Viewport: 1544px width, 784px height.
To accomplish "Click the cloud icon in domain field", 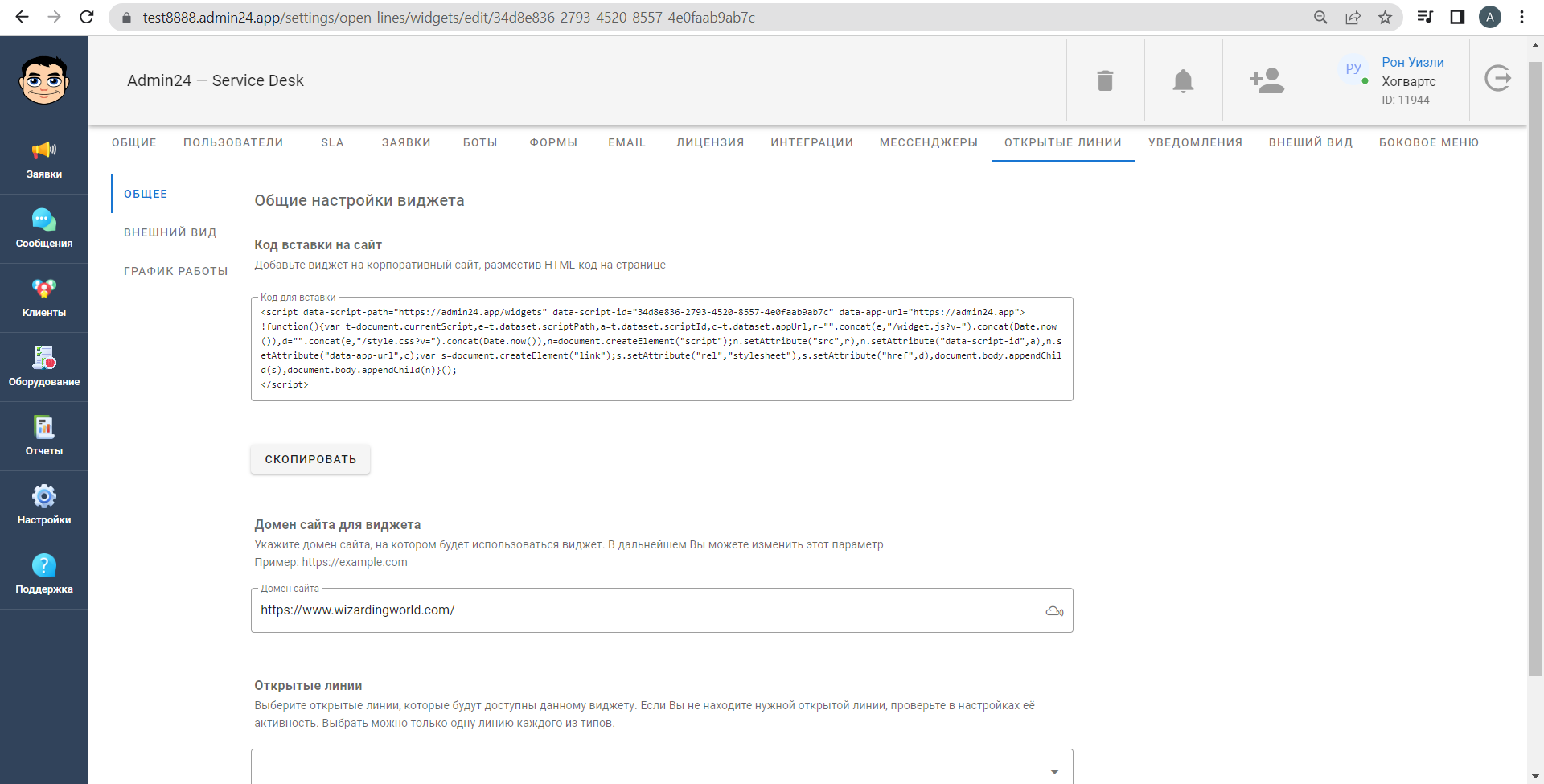I will coord(1054,611).
